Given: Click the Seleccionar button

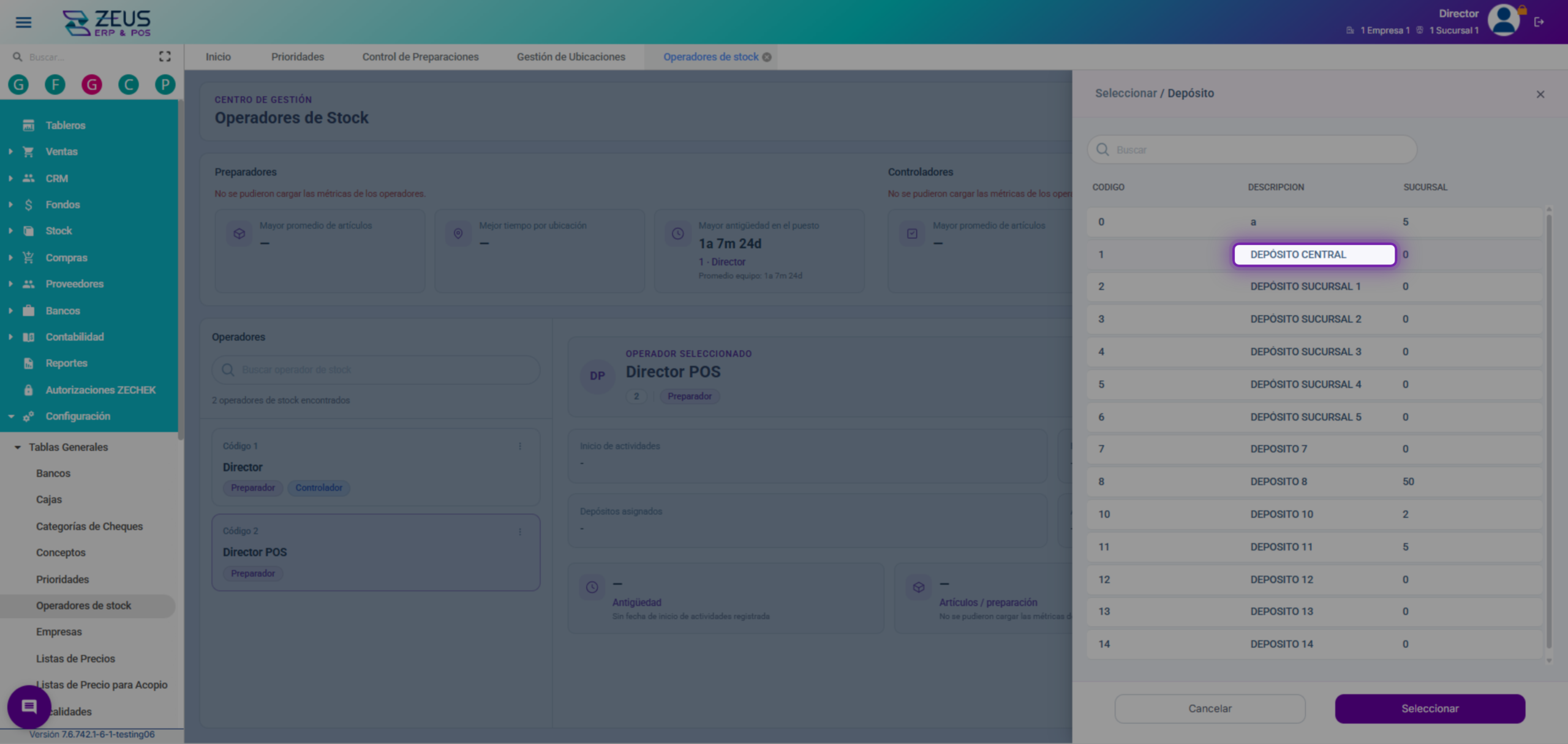Looking at the screenshot, I should click(1430, 708).
